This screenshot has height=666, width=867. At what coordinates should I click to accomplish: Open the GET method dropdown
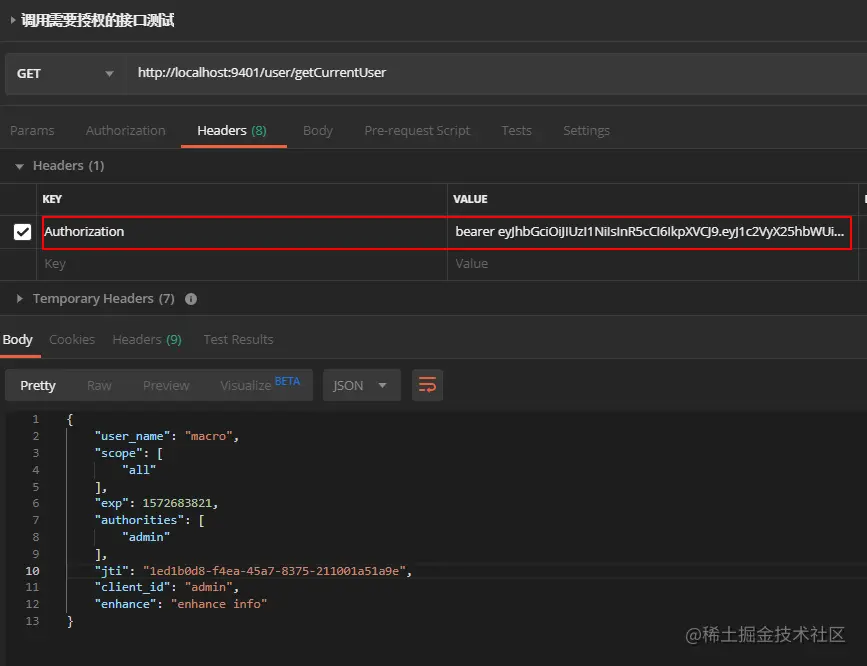pyautogui.click(x=65, y=74)
